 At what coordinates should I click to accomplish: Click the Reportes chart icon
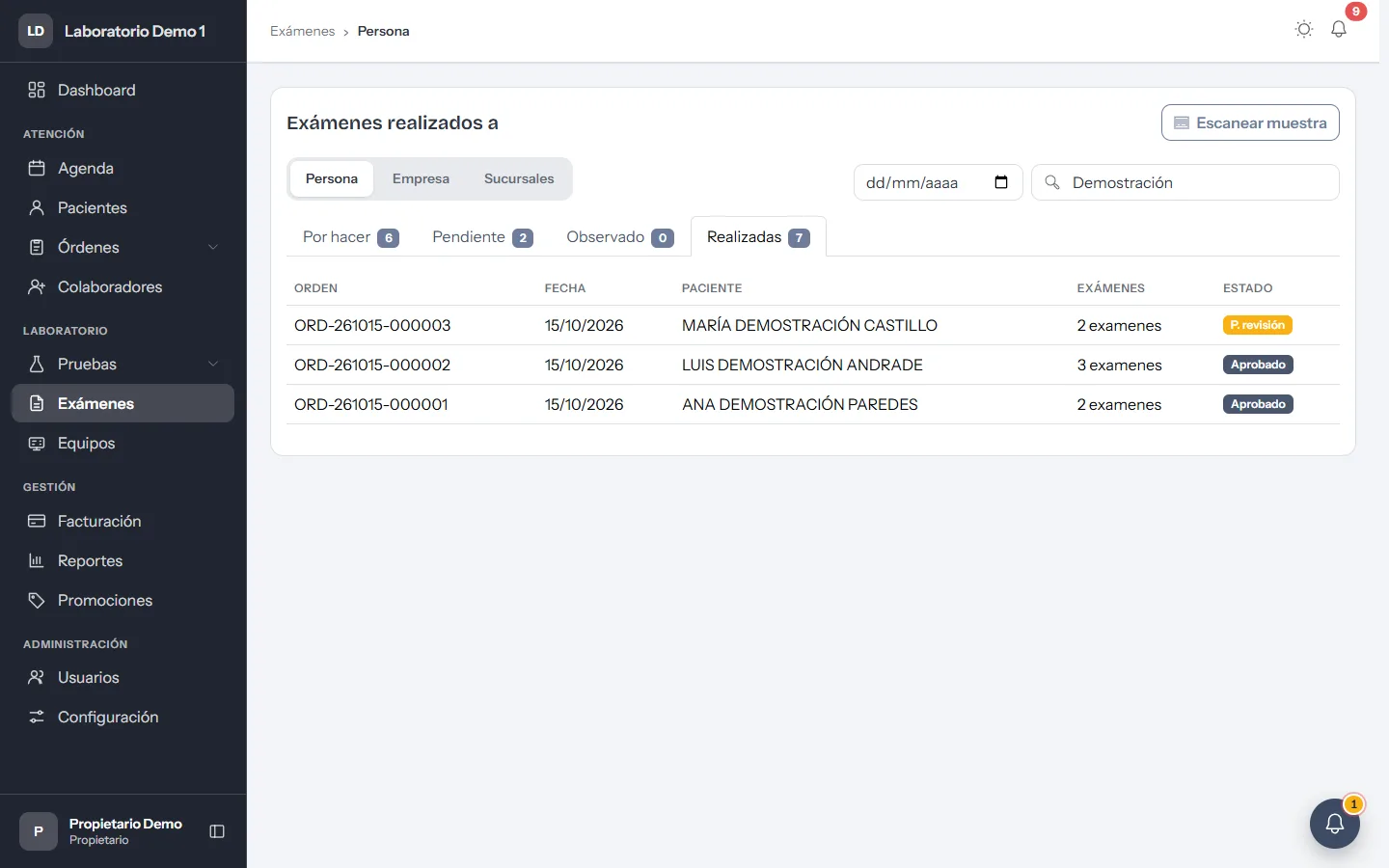coord(37,560)
